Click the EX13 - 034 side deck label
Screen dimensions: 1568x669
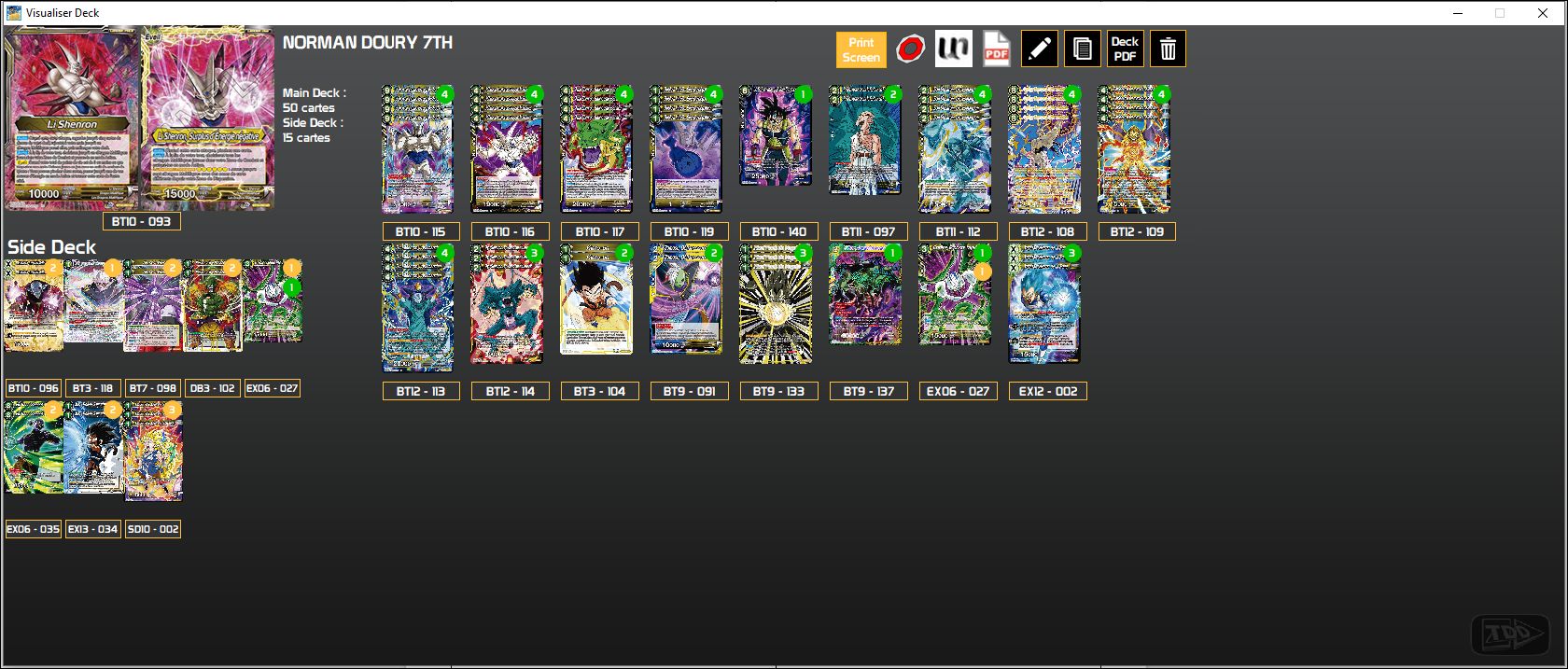[x=93, y=529]
